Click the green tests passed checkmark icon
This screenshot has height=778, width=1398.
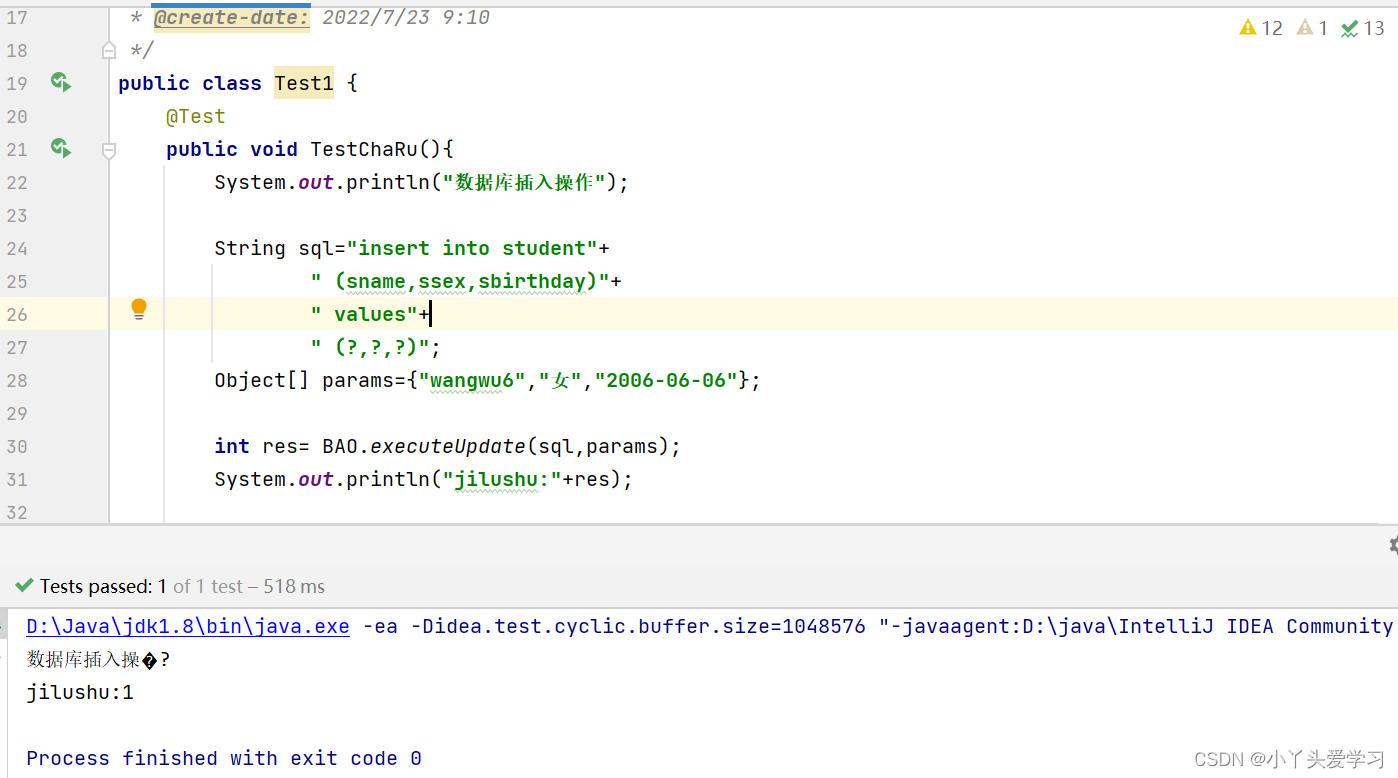point(24,586)
